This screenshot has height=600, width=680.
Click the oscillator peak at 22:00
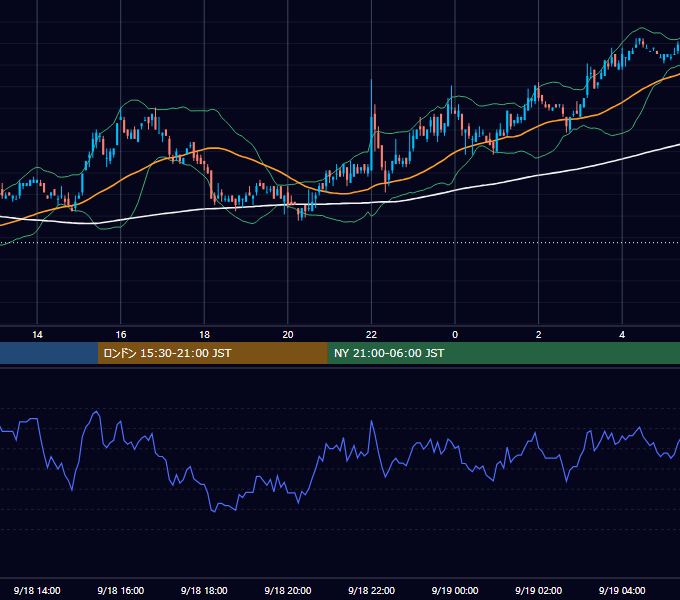[372, 421]
